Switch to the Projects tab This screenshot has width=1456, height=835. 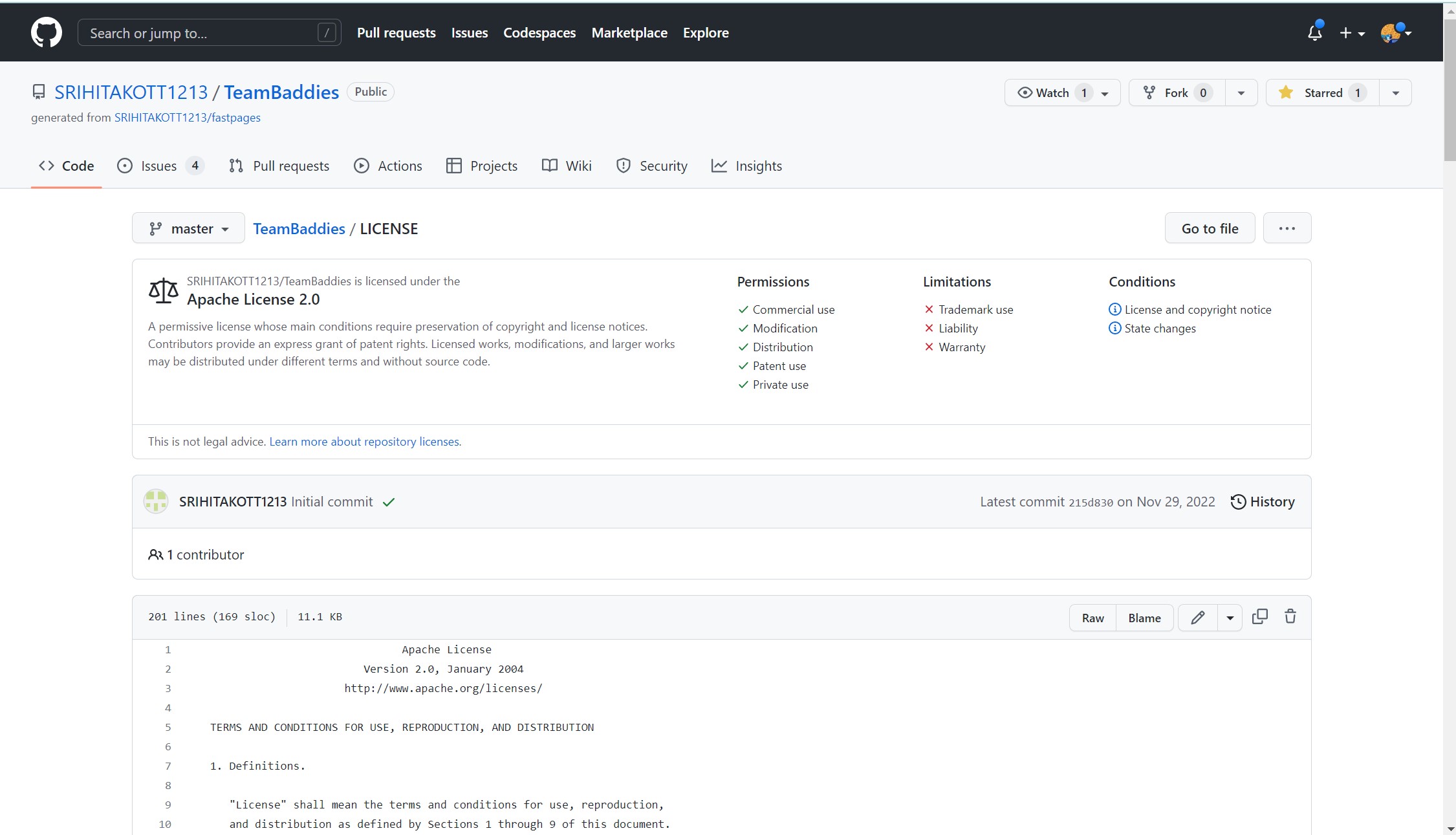click(x=482, y=166)
